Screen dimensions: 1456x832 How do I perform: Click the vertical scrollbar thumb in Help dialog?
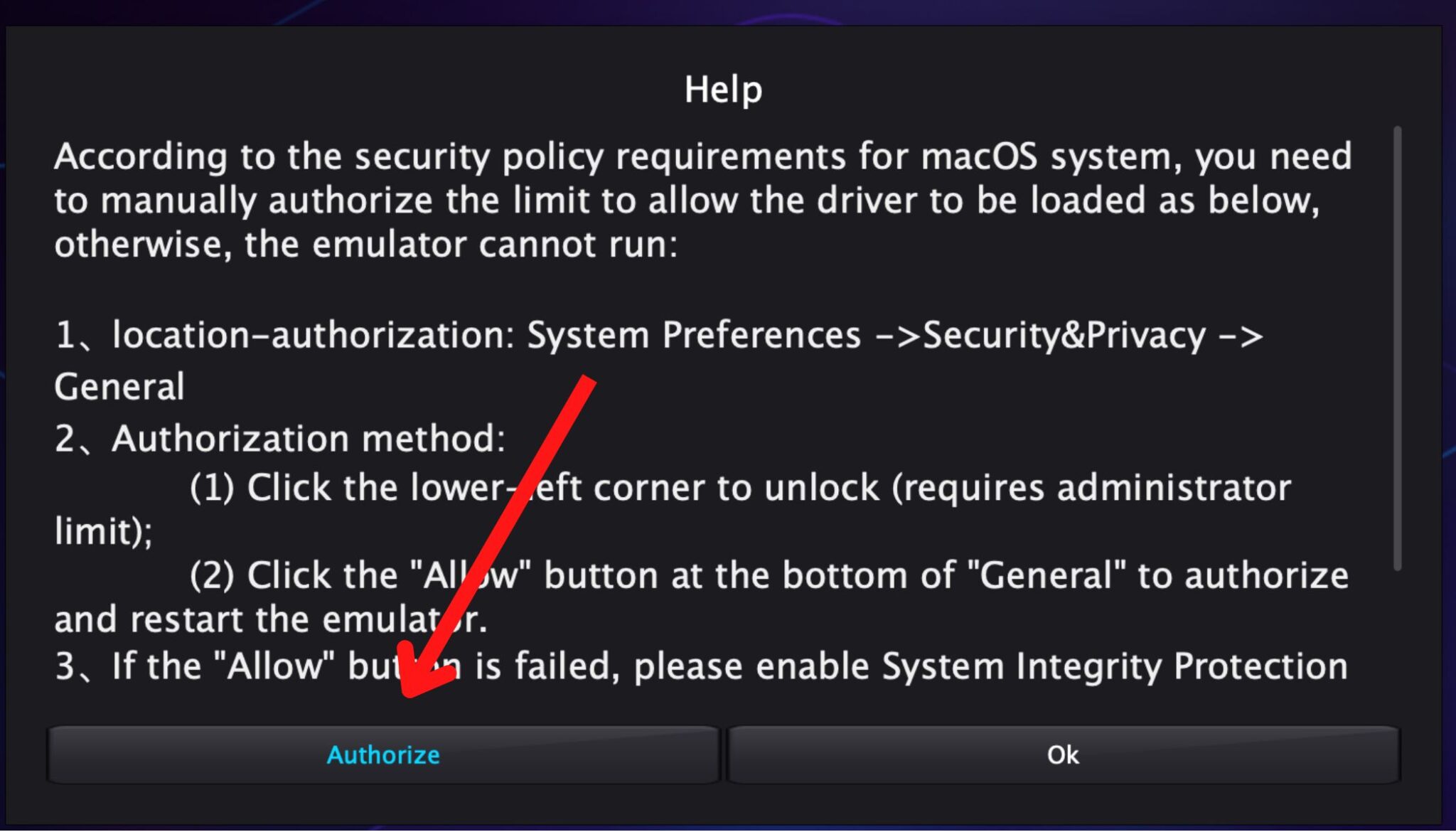(x=1397, y=348)
